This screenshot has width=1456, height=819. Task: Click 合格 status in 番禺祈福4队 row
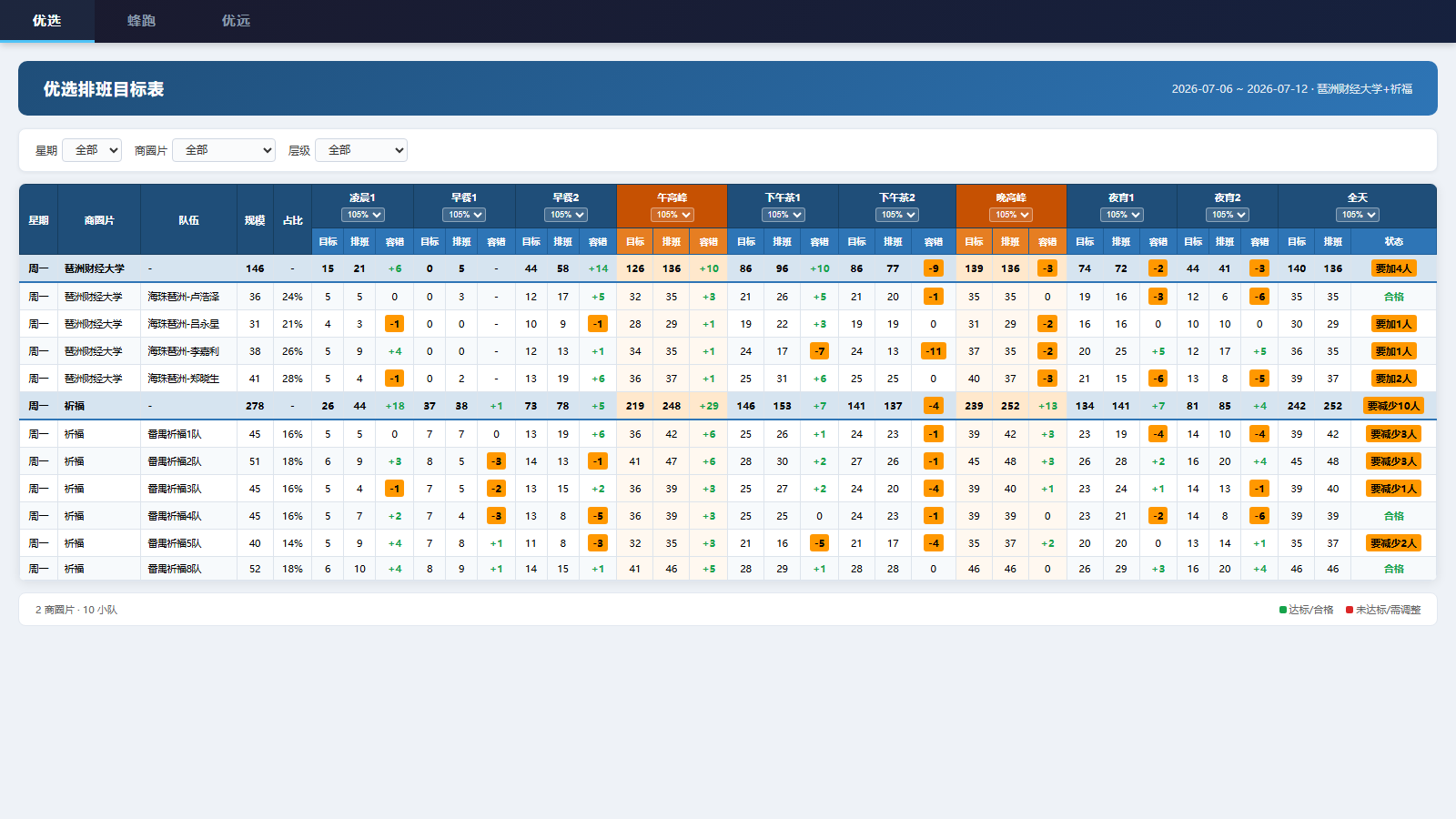[1393, 516]
